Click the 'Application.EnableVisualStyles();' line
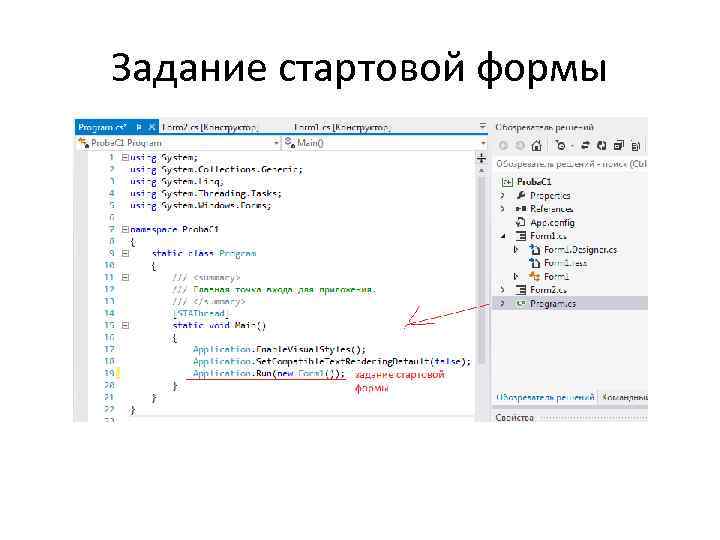Viewport: 720px width, 540px height. (x=279, y=349)
